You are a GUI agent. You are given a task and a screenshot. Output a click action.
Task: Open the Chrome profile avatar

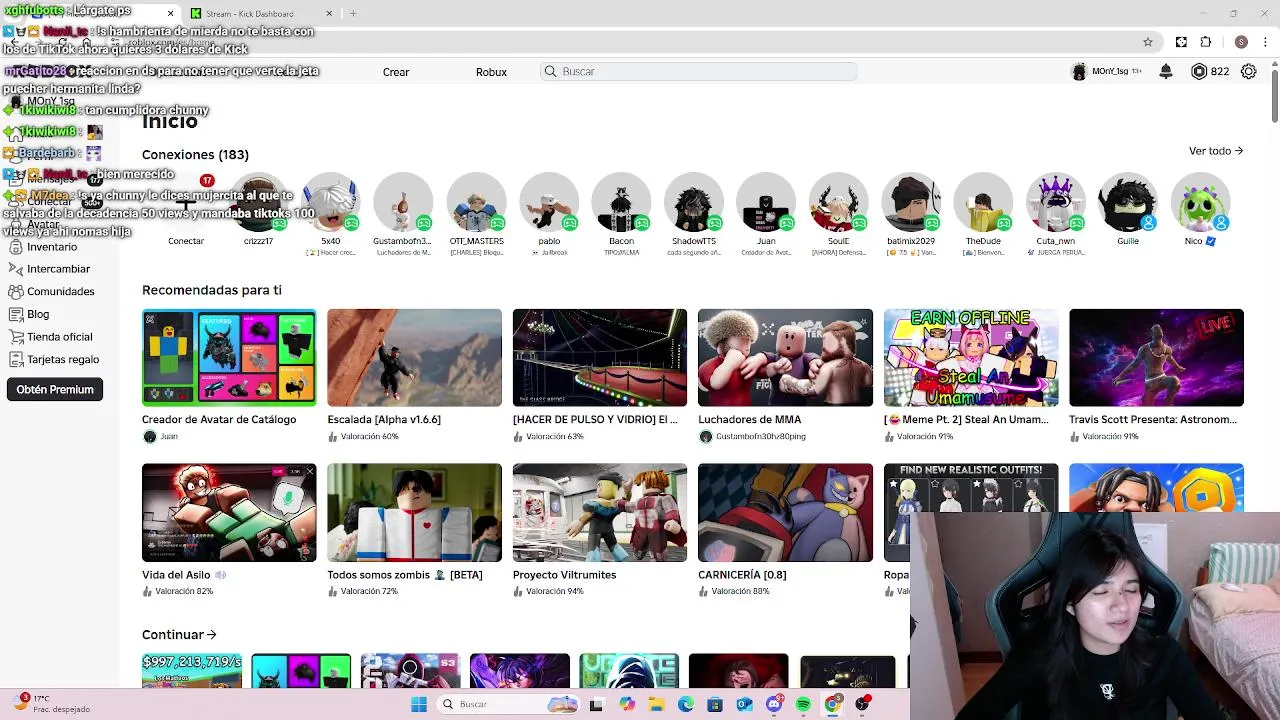click(1241, 42)
